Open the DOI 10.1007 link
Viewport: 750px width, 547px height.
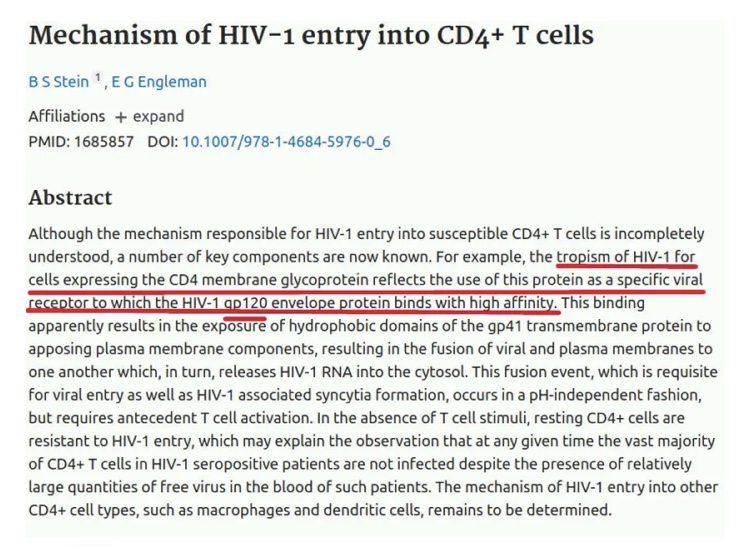click(x=286, y=141)
